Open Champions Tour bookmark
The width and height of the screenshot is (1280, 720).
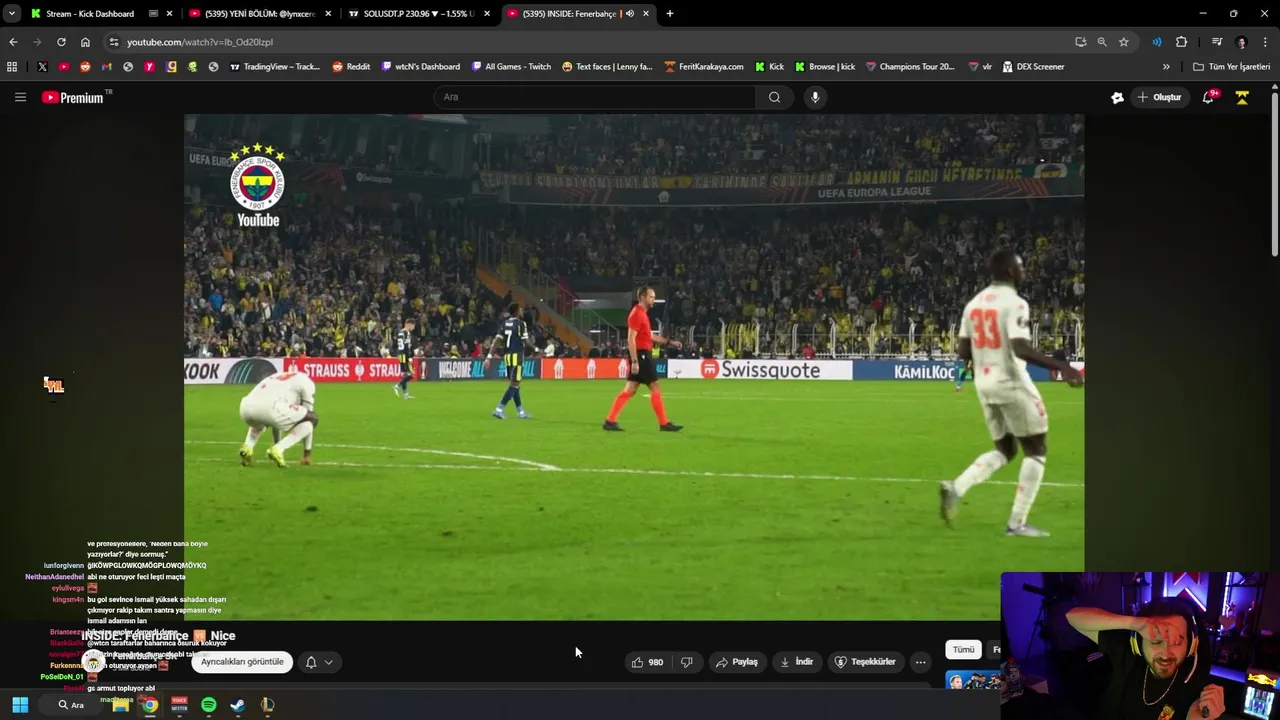pos(910,67)
